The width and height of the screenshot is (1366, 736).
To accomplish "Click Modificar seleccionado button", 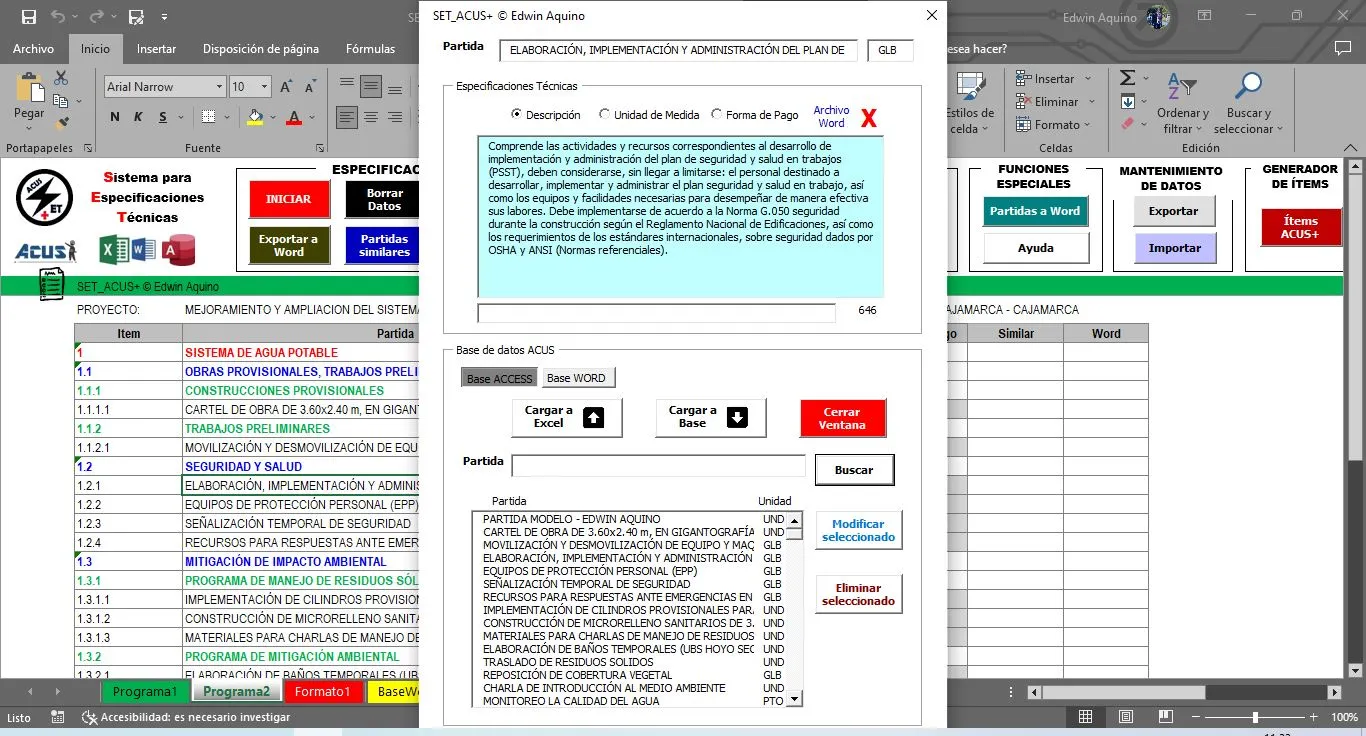I will click(858, 531).
